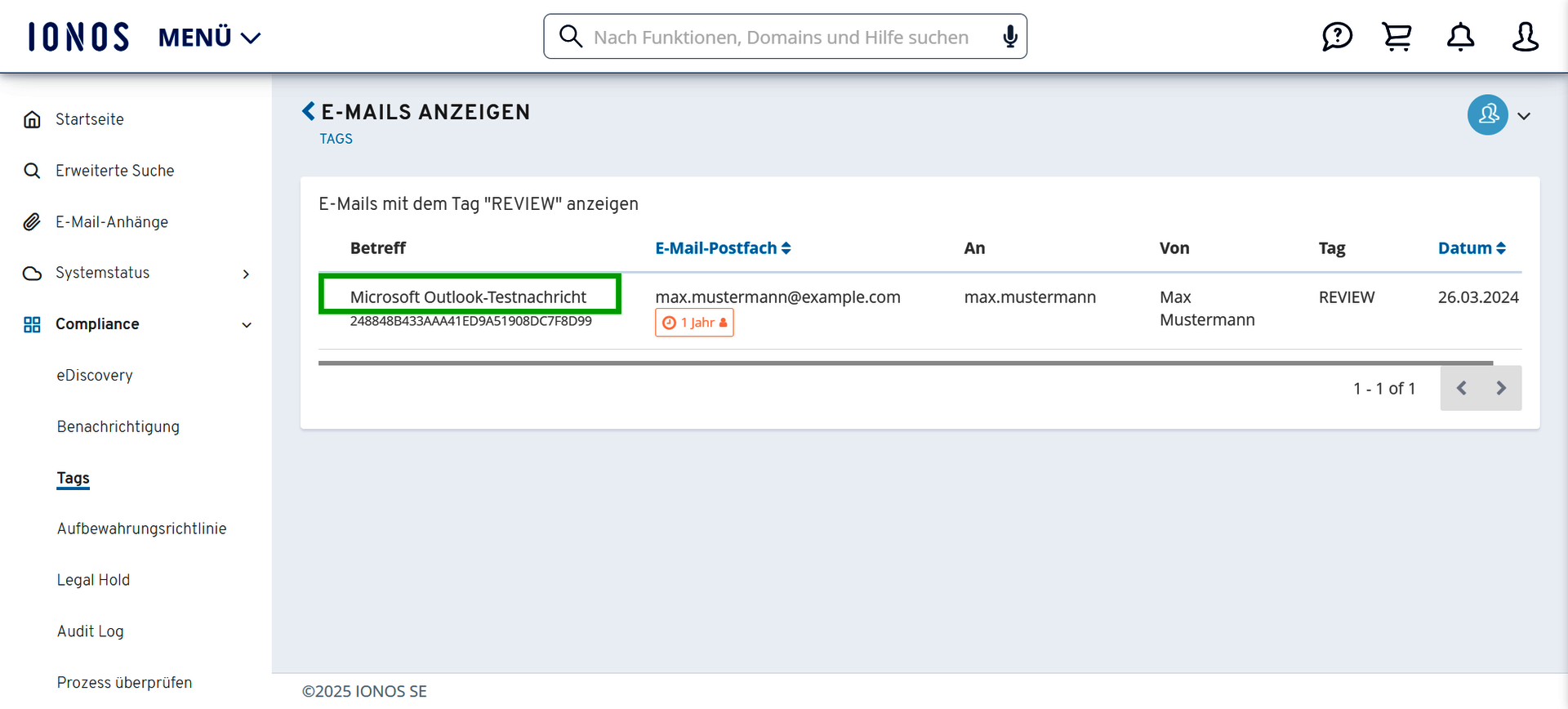Sort by Datum column

(x=1472, y=248)
